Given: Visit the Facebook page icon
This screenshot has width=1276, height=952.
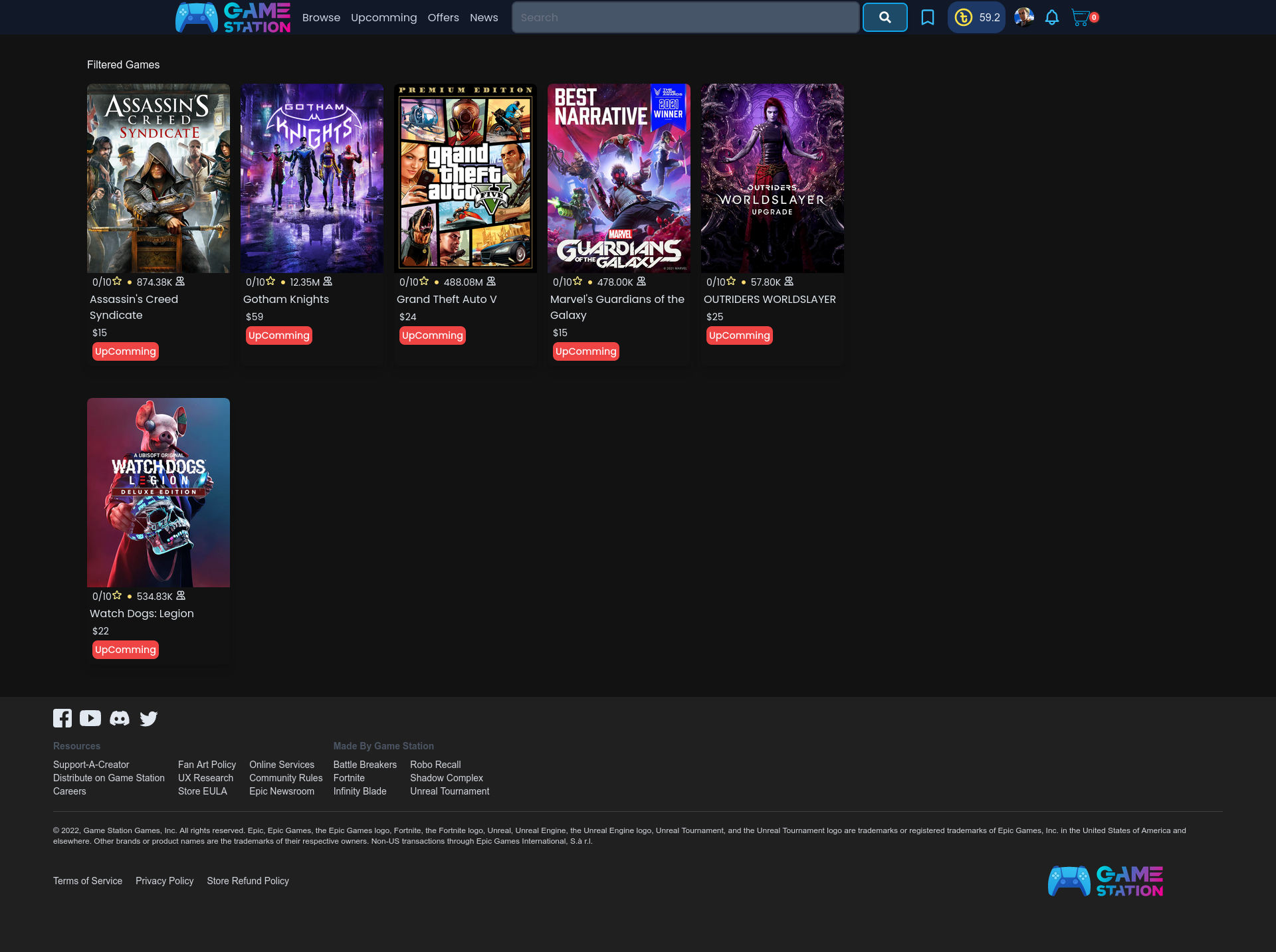Looking at the screenshot, I should [62, 718].
